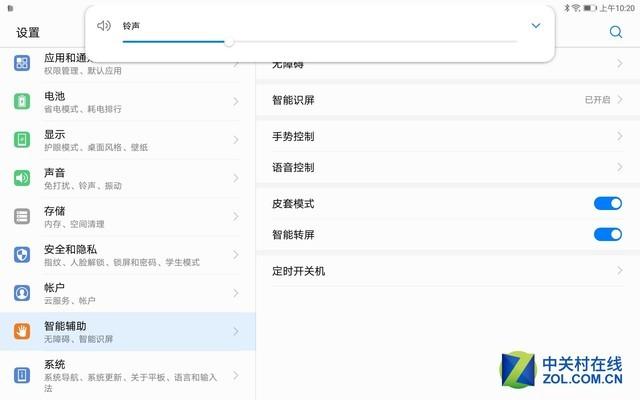Screen dimensions: 640x400
Task: Open the 存储 settings entry
Action: coord(127,217)
